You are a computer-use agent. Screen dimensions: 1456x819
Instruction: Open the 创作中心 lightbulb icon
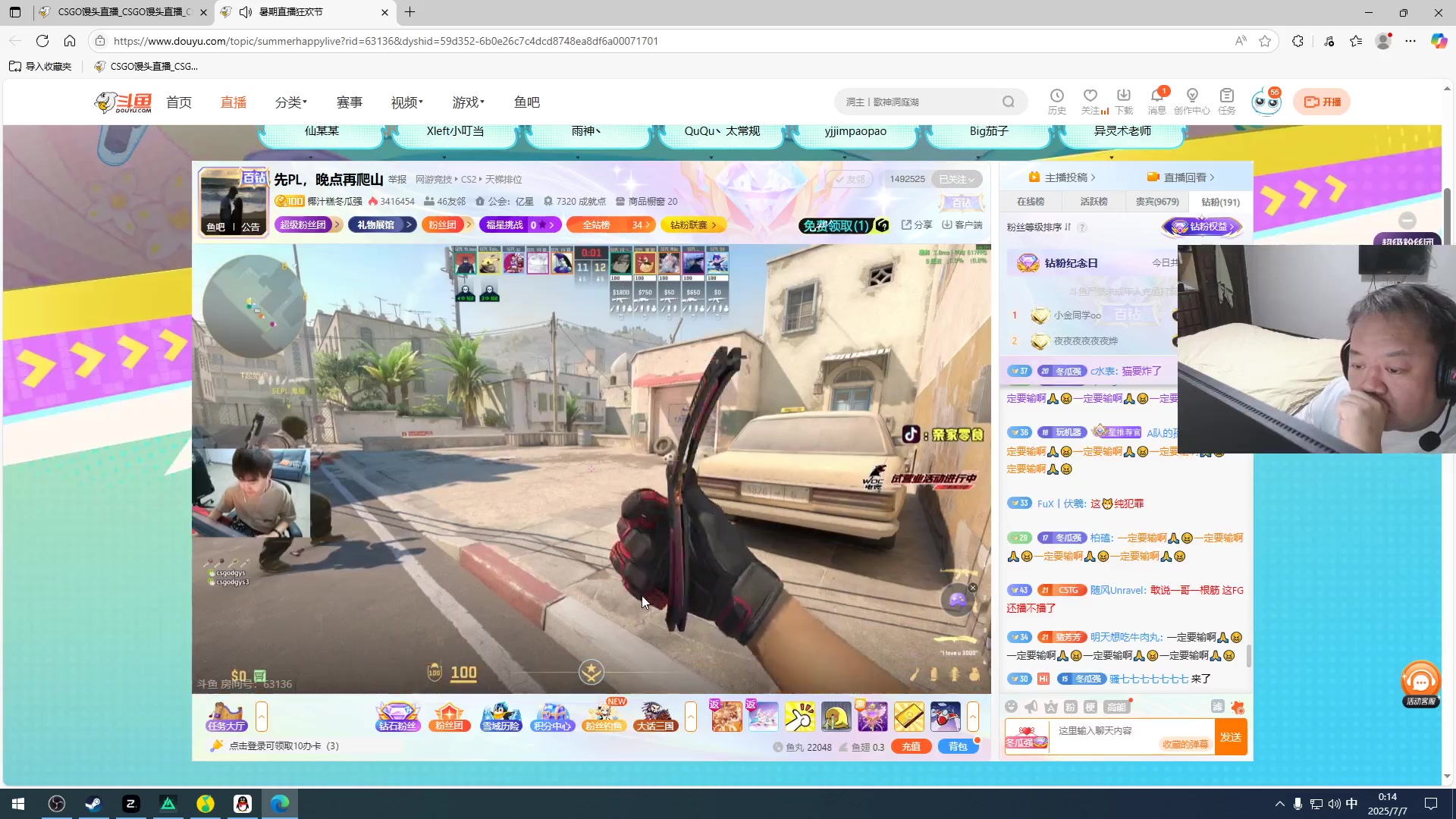1192,101
